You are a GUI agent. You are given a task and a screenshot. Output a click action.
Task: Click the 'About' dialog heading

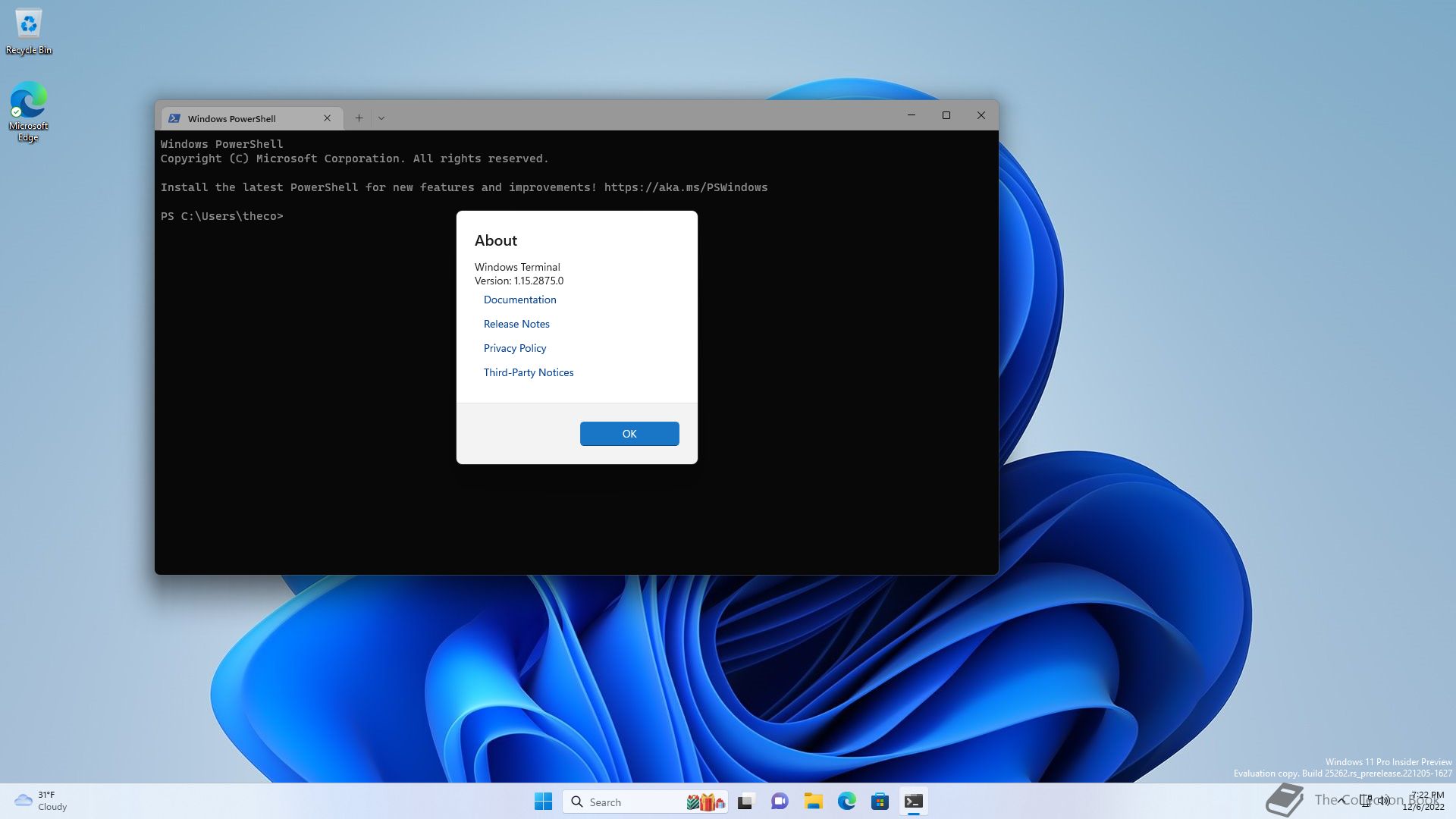click(x=496, y=240)
